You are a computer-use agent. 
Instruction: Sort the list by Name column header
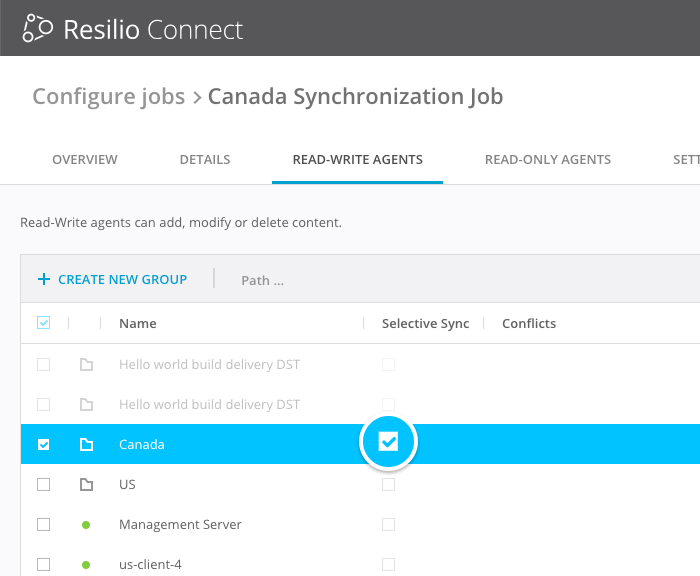[x=138, y=323]
